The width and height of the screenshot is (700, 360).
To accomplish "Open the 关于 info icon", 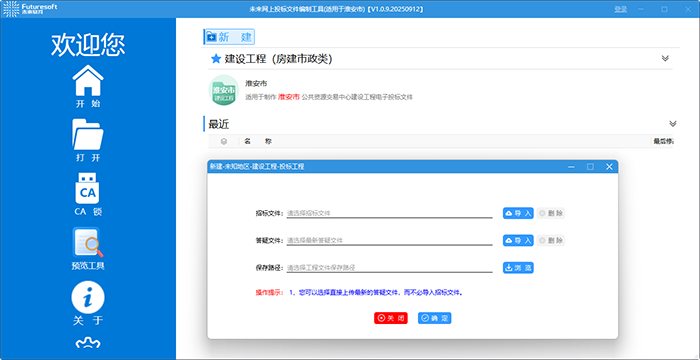I will click(x=88, y=297).
